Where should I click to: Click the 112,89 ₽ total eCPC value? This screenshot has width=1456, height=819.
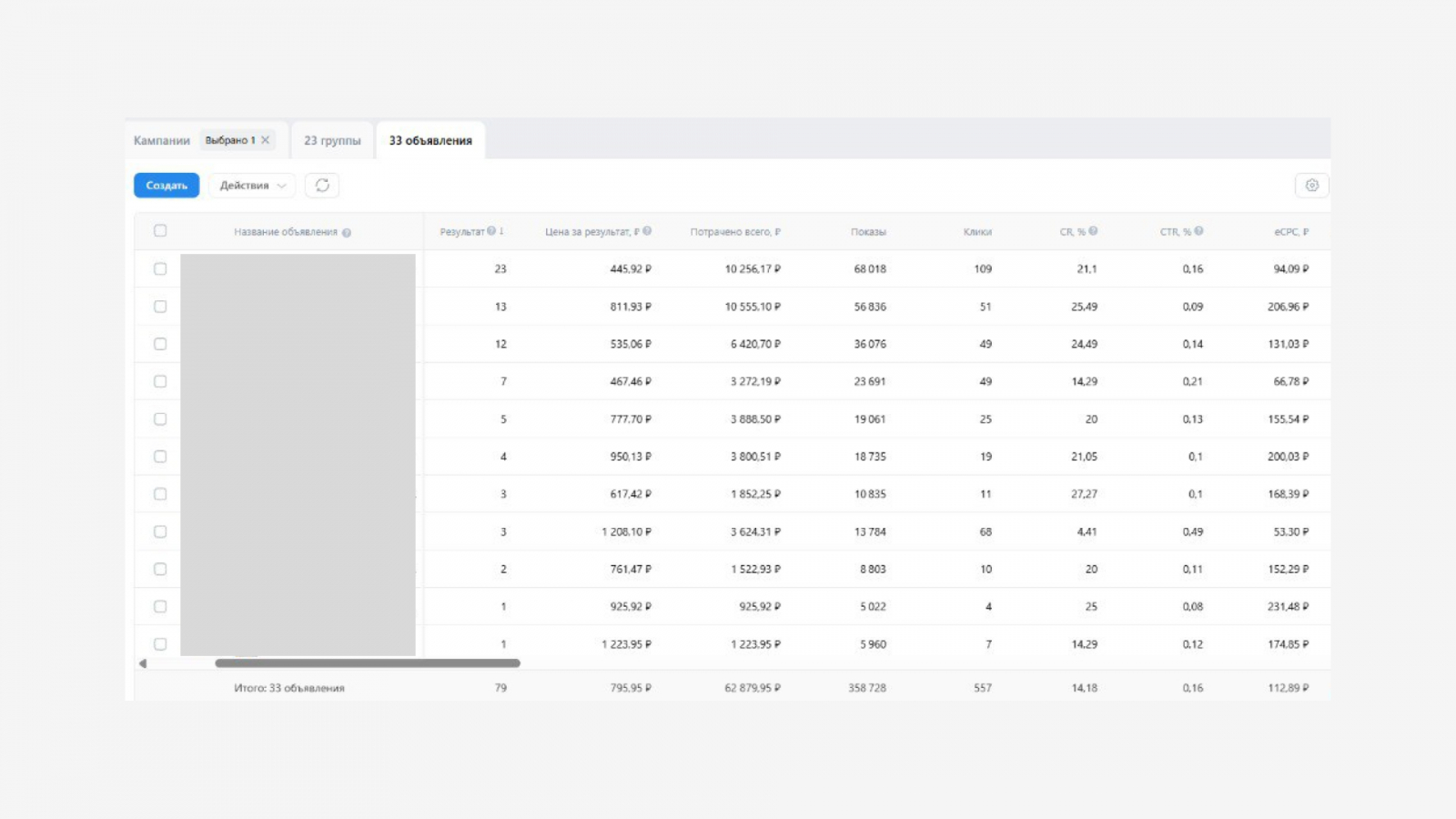tap(1289, 689)
